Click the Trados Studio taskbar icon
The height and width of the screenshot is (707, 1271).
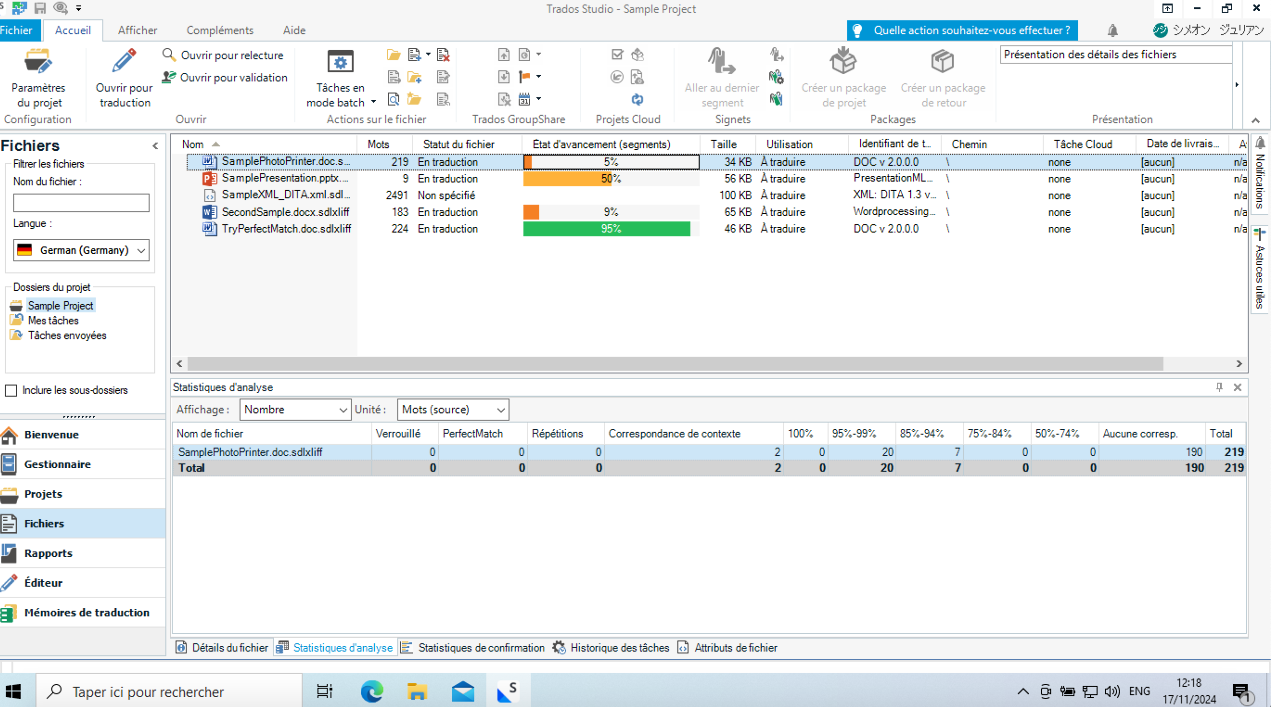(508, 690)
